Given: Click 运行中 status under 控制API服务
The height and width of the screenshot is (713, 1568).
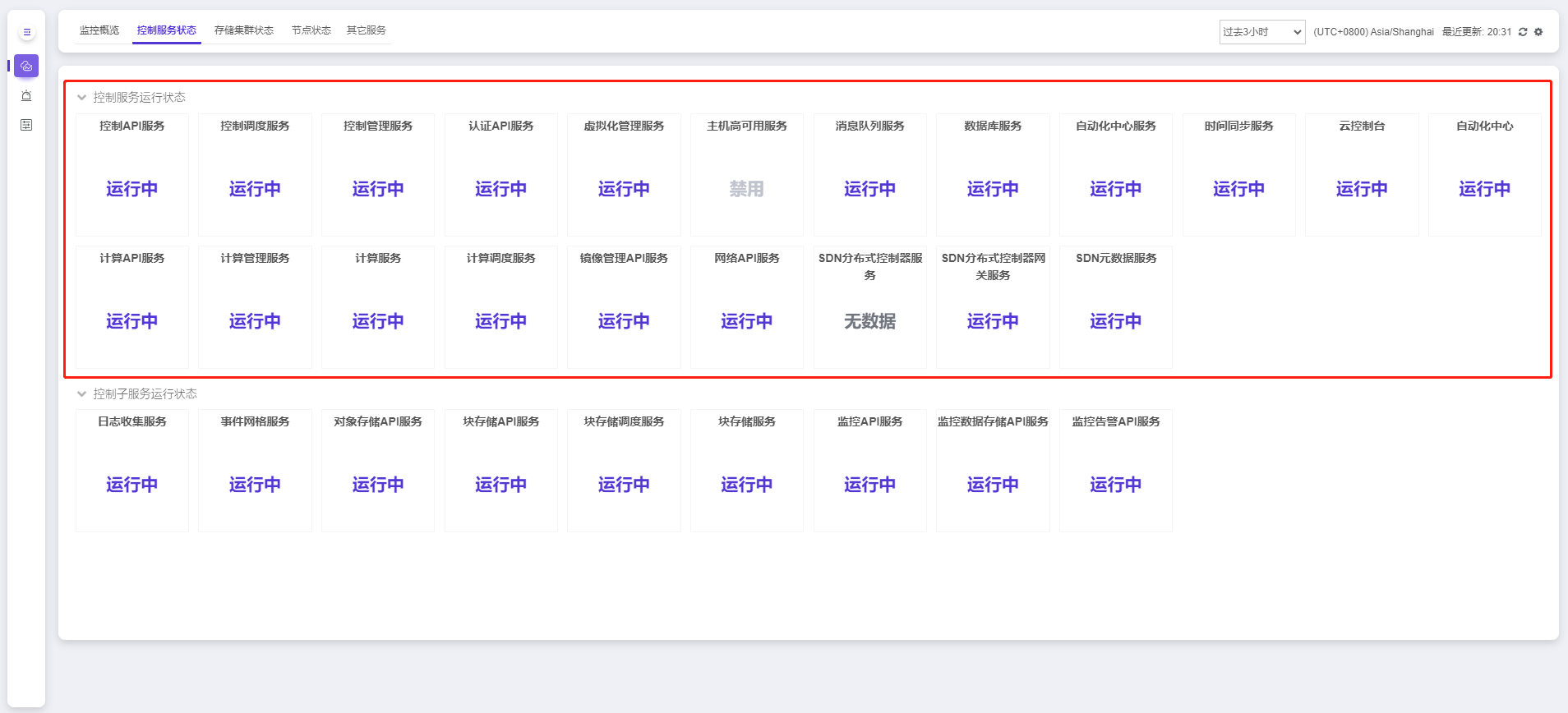Looking at the screenshot, I should (x=131, y=189).
